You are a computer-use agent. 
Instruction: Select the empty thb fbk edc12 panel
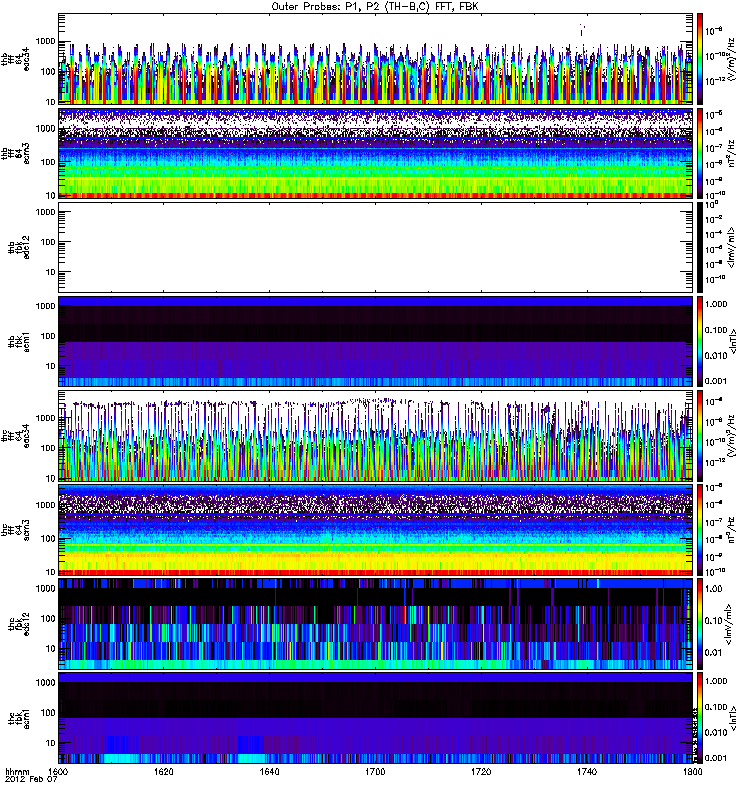point(376,247)
